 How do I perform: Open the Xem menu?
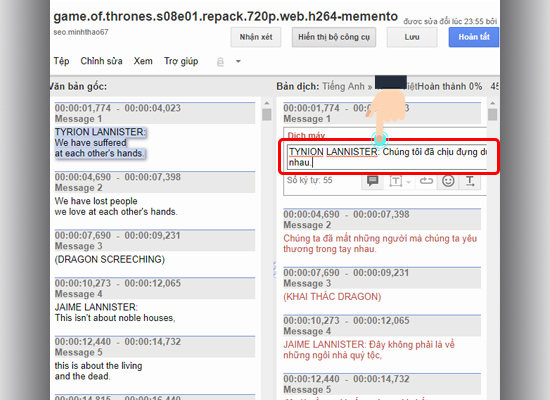click(143, 61)
